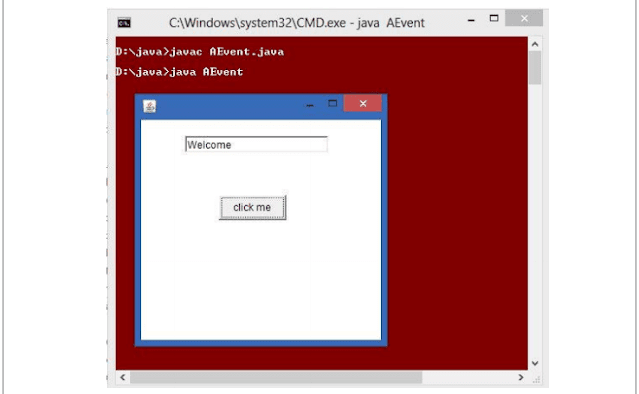Click the console vertical scroll down arrow
Screen dimensions: 639x394
tap(535, 363)
